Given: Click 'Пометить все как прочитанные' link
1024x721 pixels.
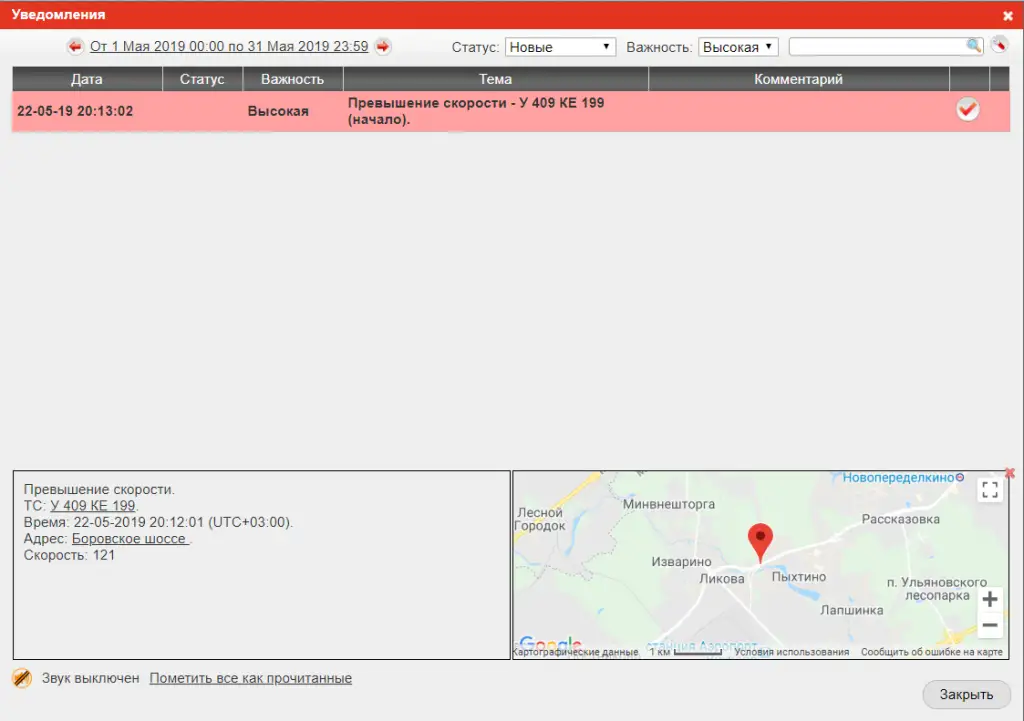Looking at the screenshot, I should point(250,678).
